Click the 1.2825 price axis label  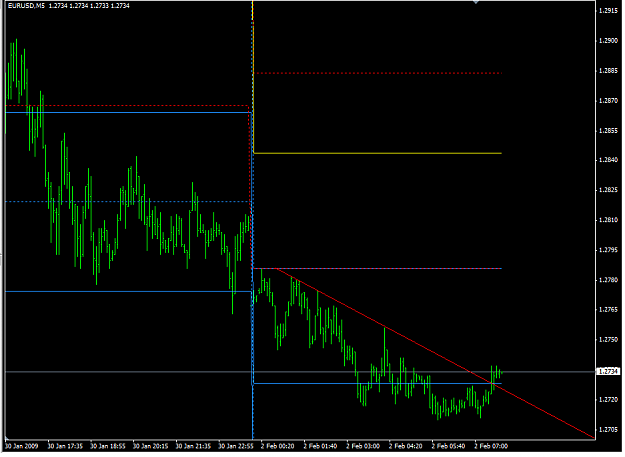coord(609,190)
